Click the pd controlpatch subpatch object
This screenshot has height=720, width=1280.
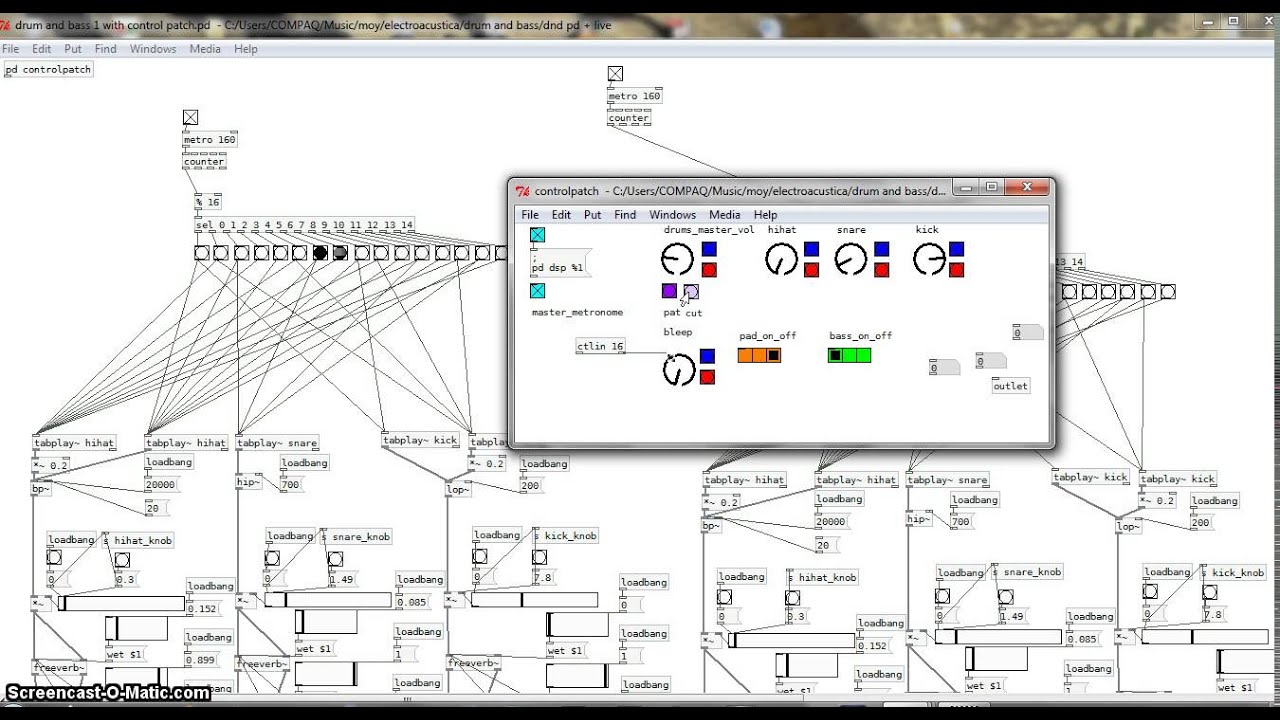coord(48,70)
